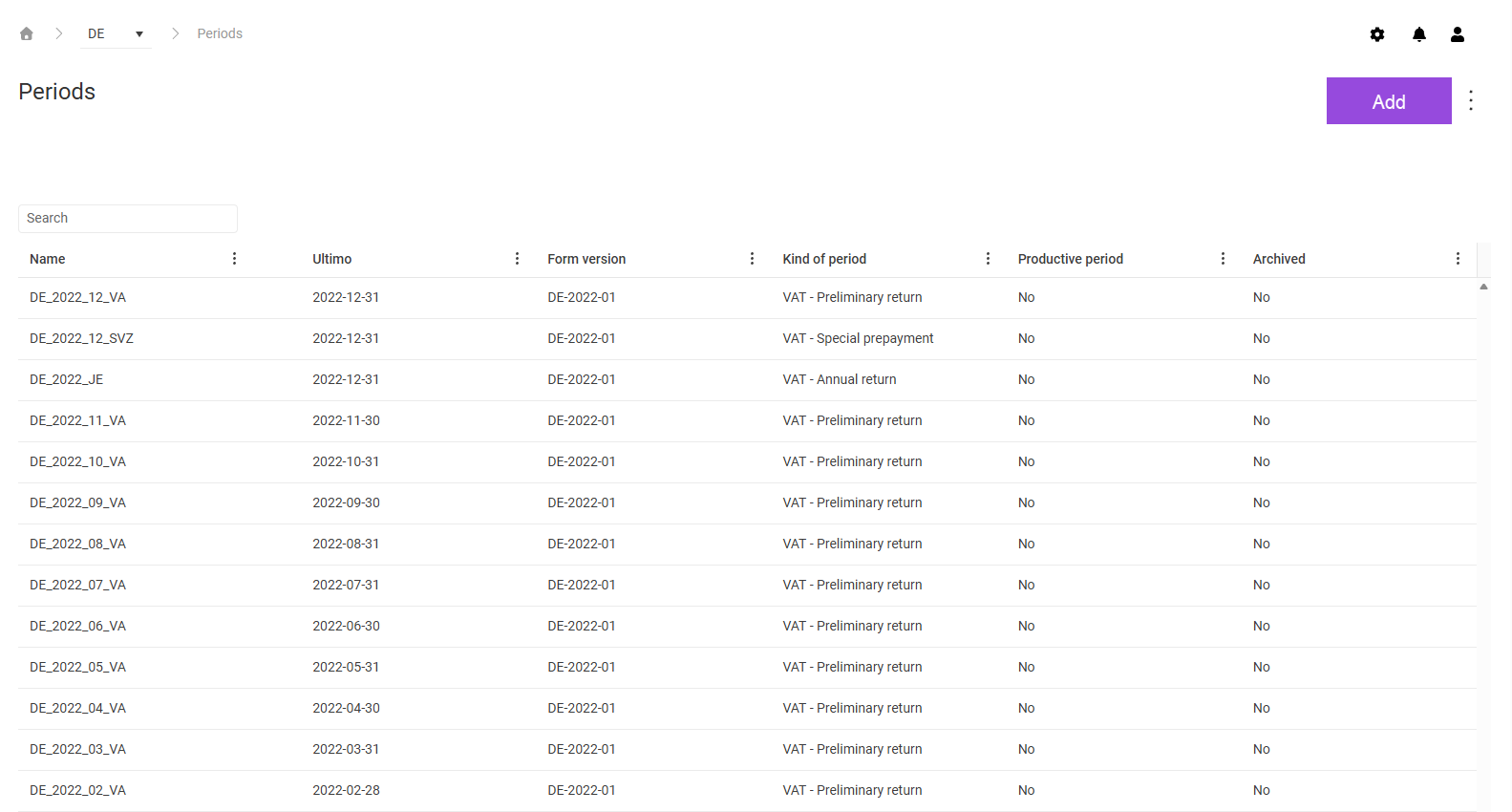Go to the home page icon
The width and height of the screenshot is (1512, 812).
tap(27, 33)
